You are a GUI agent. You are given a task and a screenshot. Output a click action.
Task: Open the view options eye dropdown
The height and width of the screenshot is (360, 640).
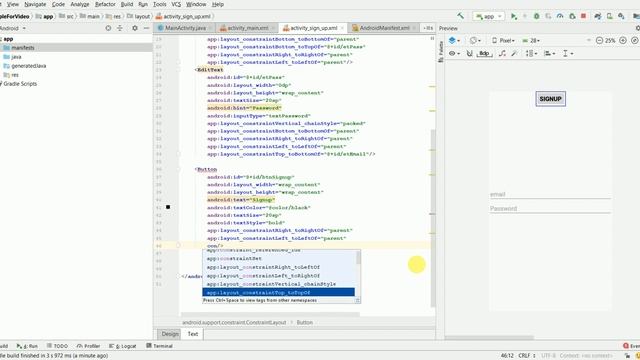click(x=454, y=53)
